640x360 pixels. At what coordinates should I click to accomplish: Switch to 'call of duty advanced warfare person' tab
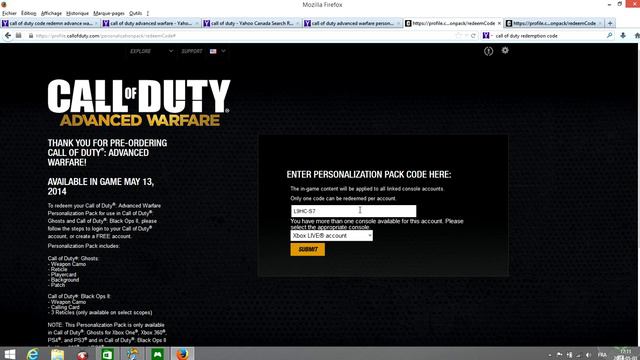point(352,23)
